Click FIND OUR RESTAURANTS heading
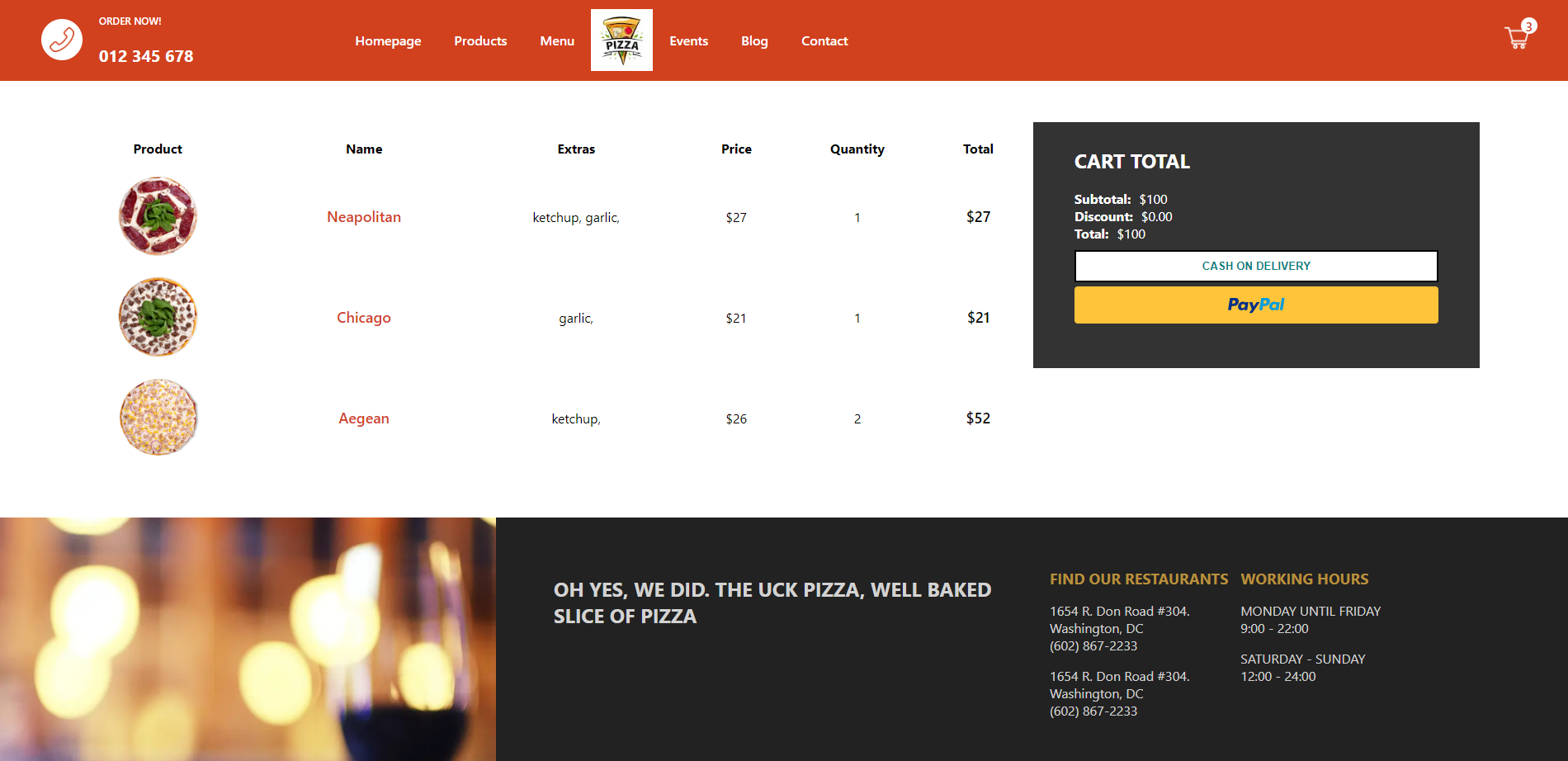This screenshot has width=1568, height=761. (x=1139, y=579)
